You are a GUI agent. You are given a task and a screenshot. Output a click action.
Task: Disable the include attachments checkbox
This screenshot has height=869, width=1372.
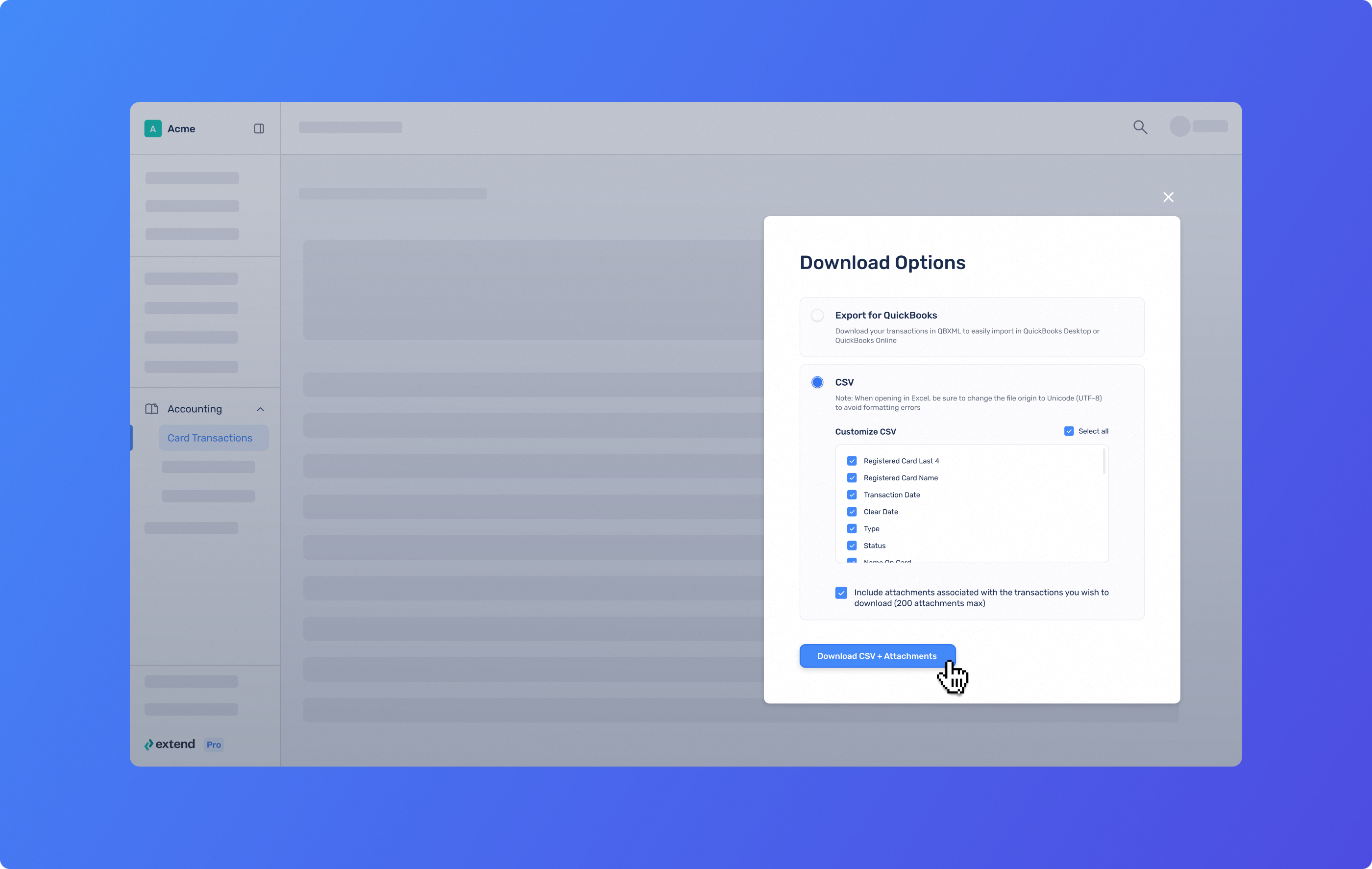[x=841, y=593]
